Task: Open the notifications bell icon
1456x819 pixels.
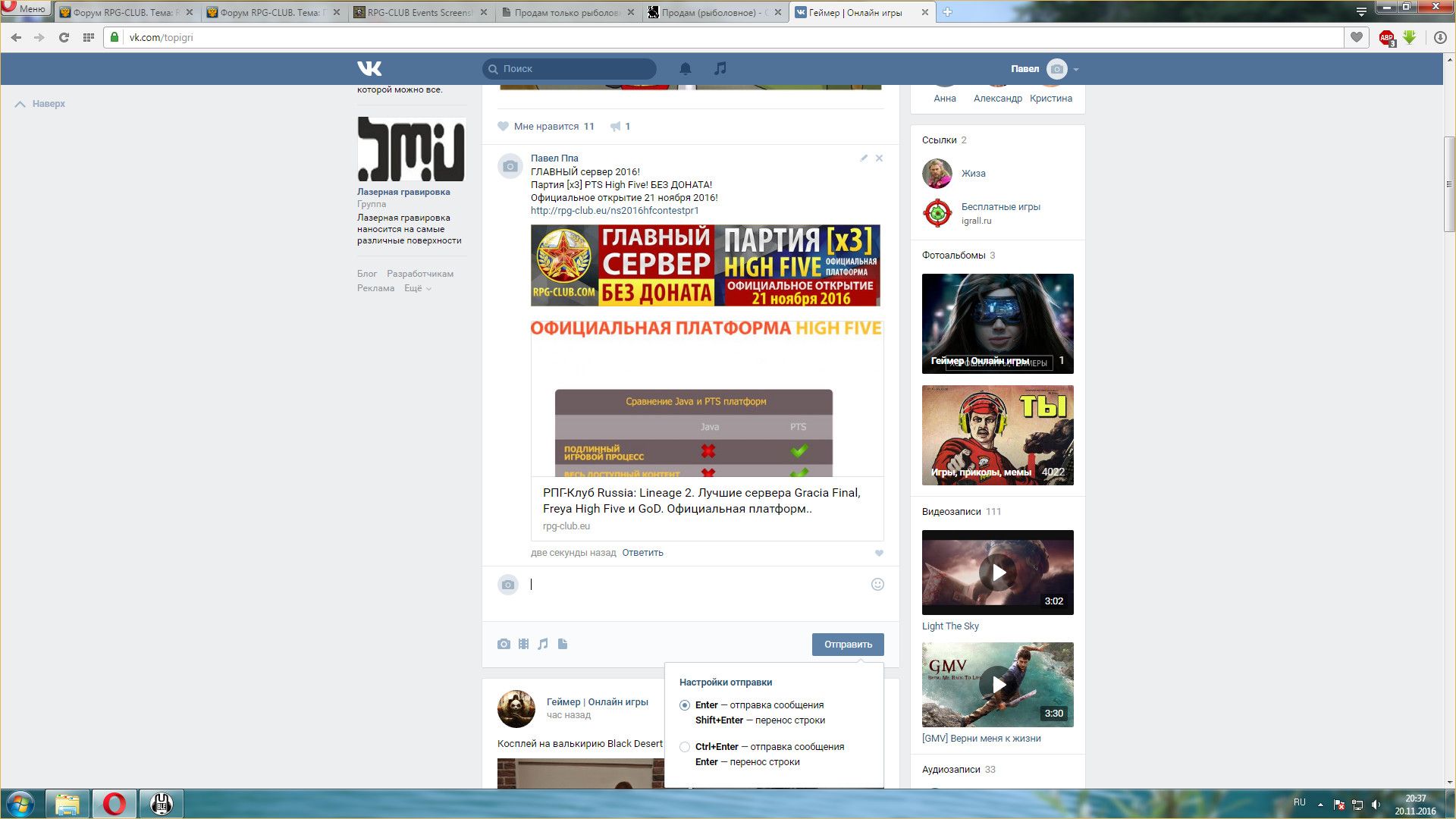Action: 686,69
